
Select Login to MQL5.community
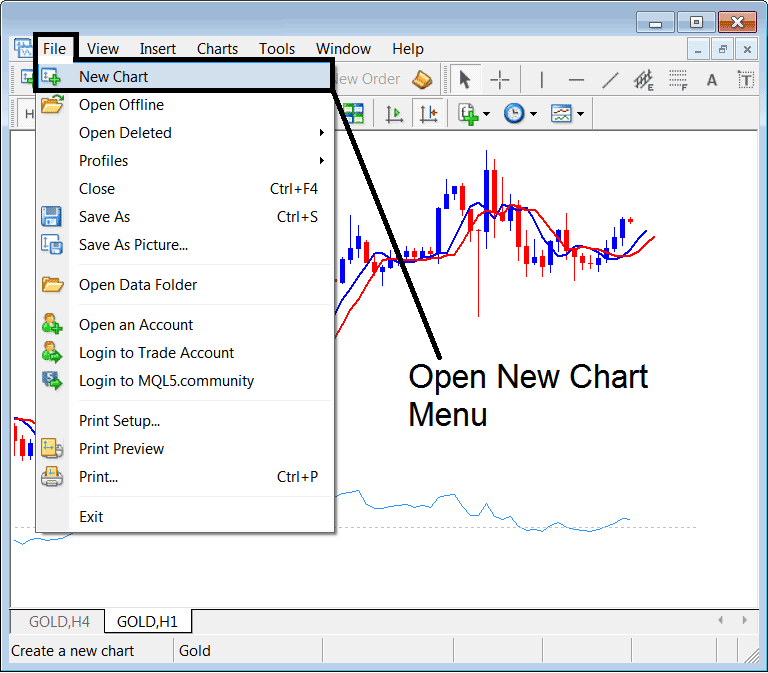pos(185,381)
